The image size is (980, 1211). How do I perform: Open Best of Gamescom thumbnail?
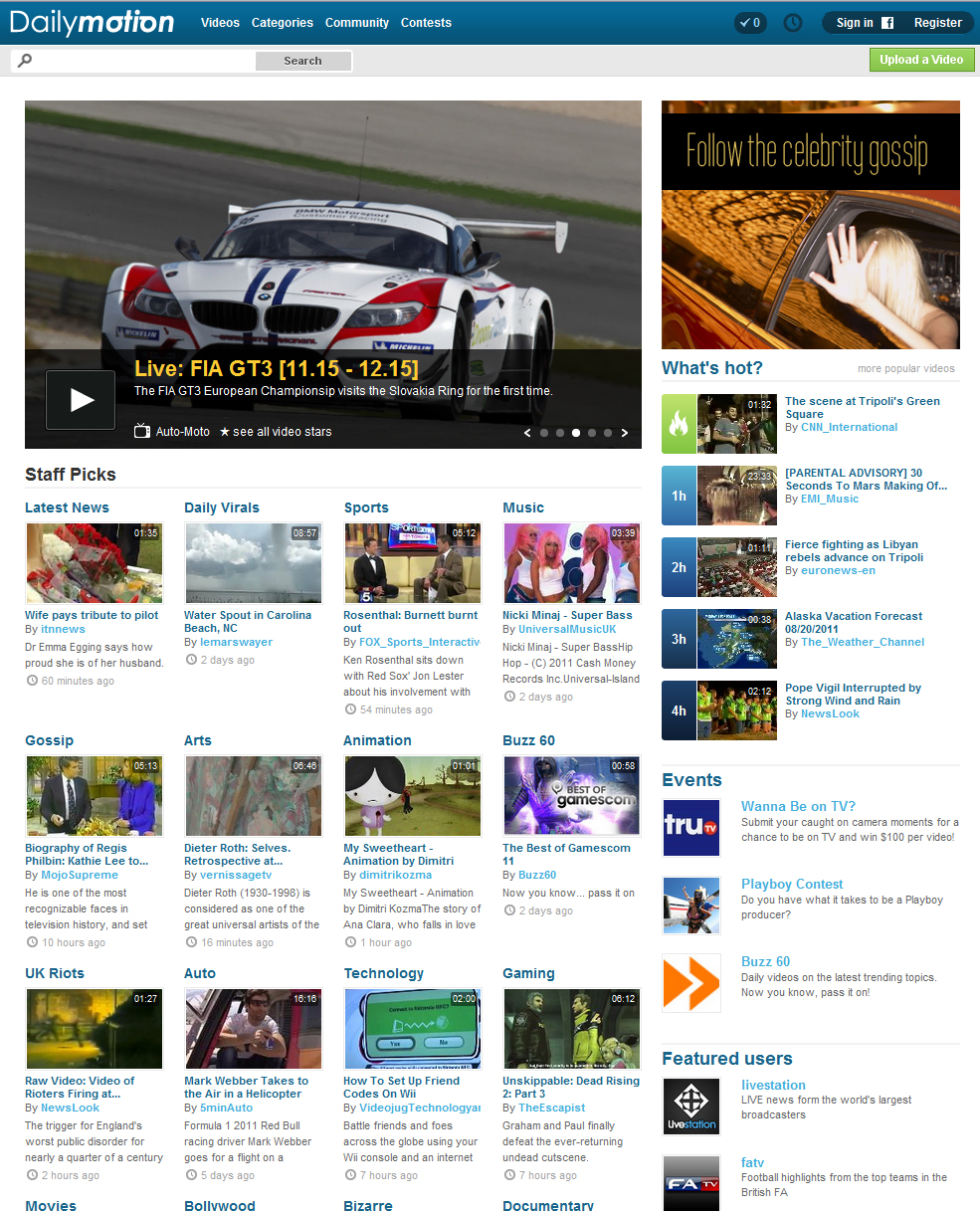point(571,796)
